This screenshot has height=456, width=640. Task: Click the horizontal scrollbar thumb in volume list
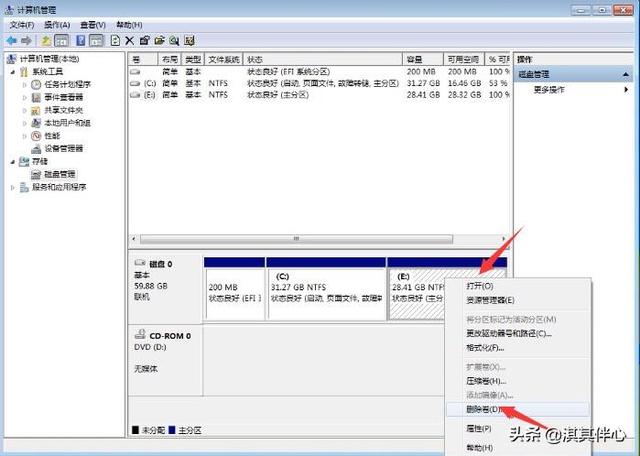(296, 239)
